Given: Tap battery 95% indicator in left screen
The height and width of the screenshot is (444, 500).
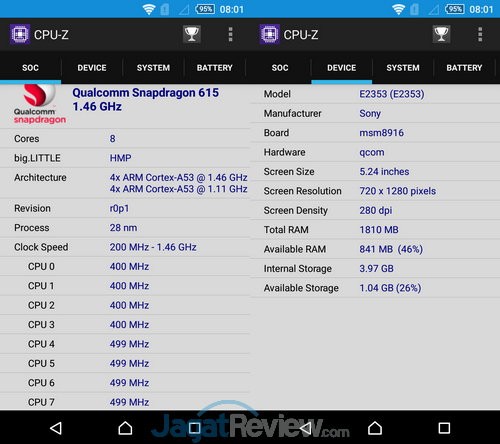Looking at the screenshot, I should tap(205, 9).
